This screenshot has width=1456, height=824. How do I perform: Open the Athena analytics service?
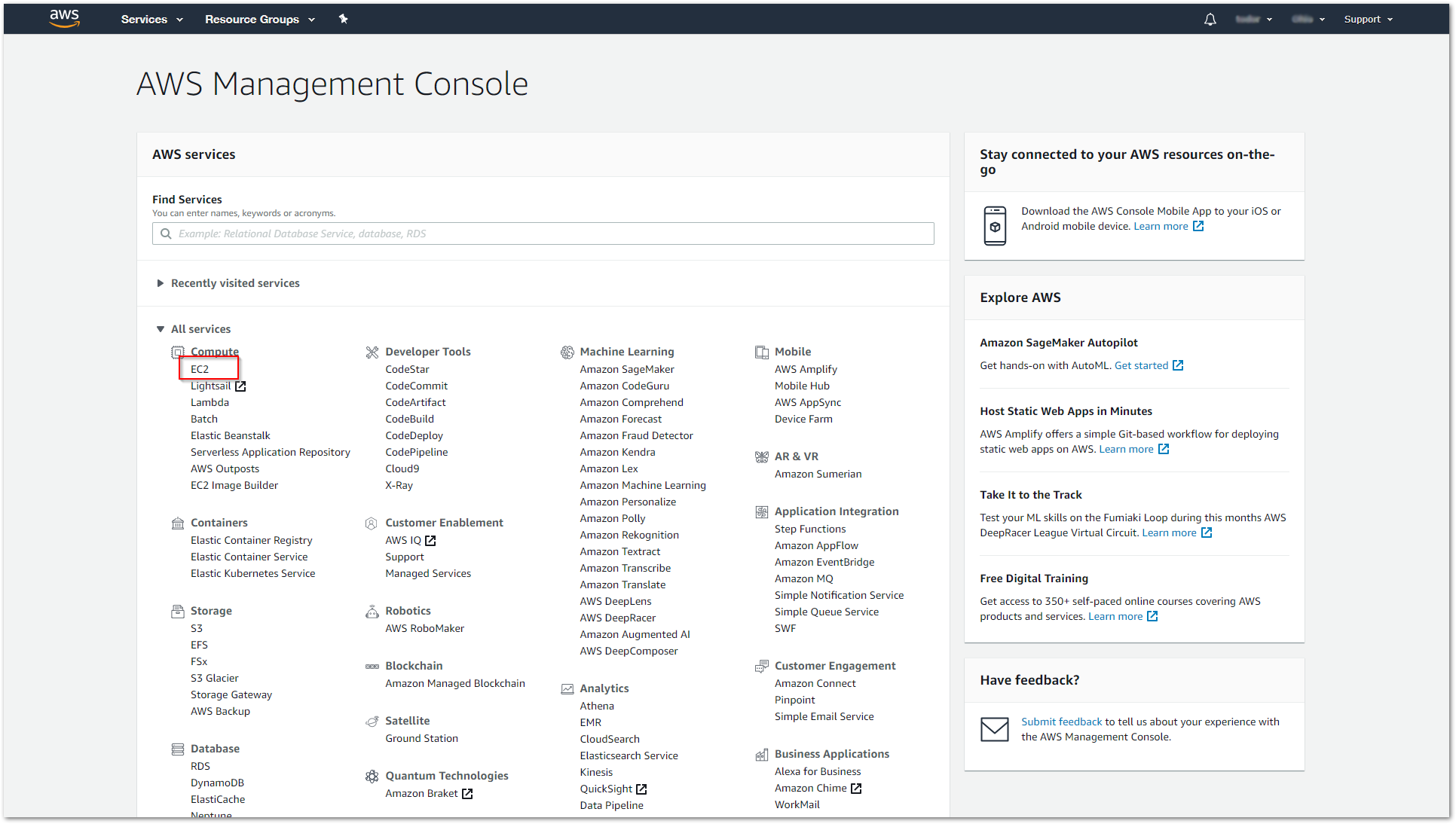(x=597, y=706)
